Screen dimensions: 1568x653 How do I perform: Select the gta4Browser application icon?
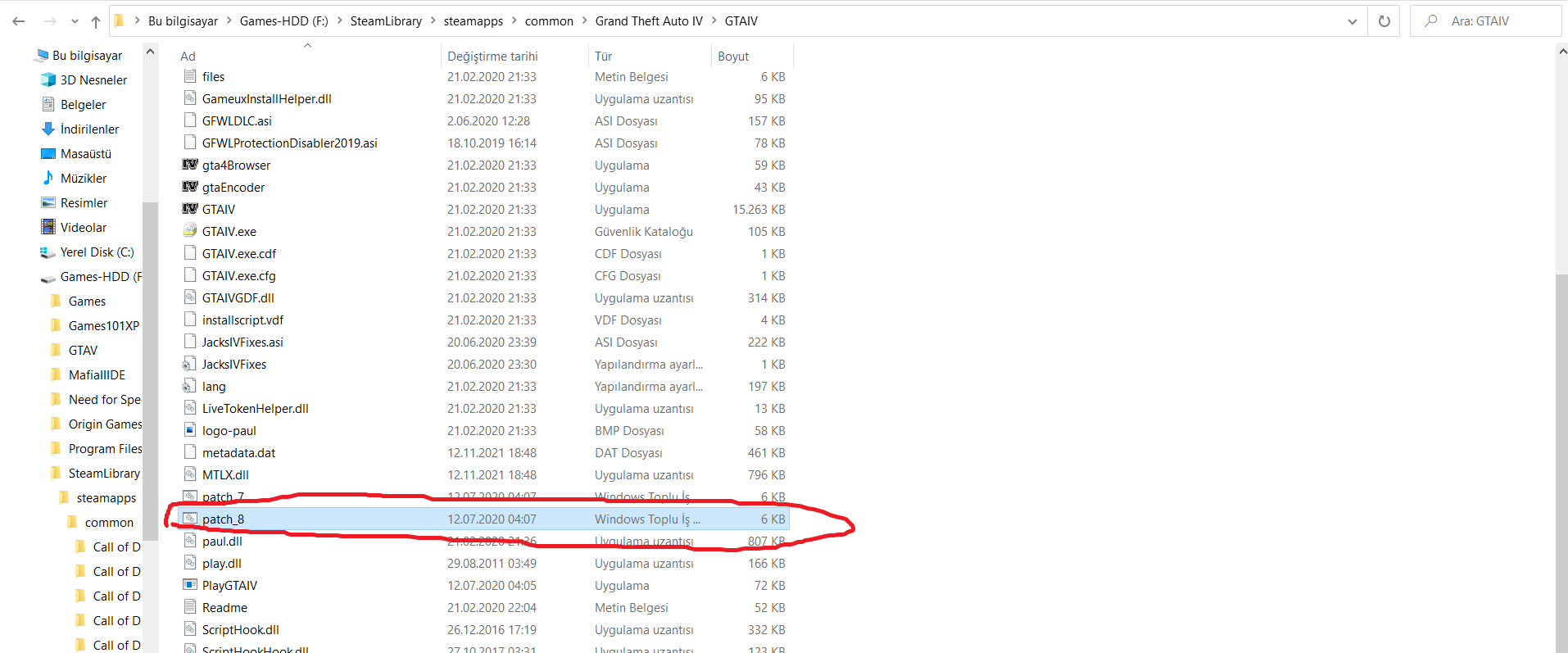tap(190, 165)
